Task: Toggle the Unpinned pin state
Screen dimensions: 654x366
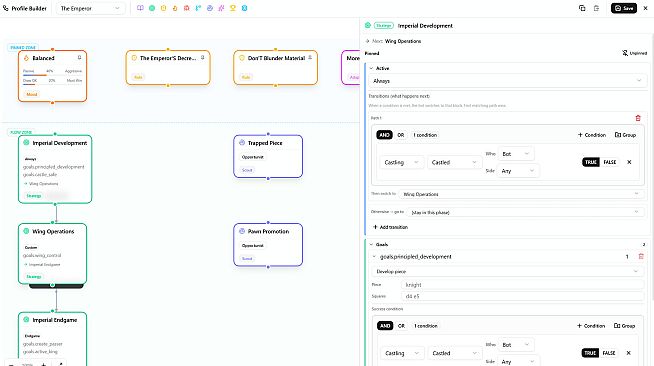Action: 634,53
